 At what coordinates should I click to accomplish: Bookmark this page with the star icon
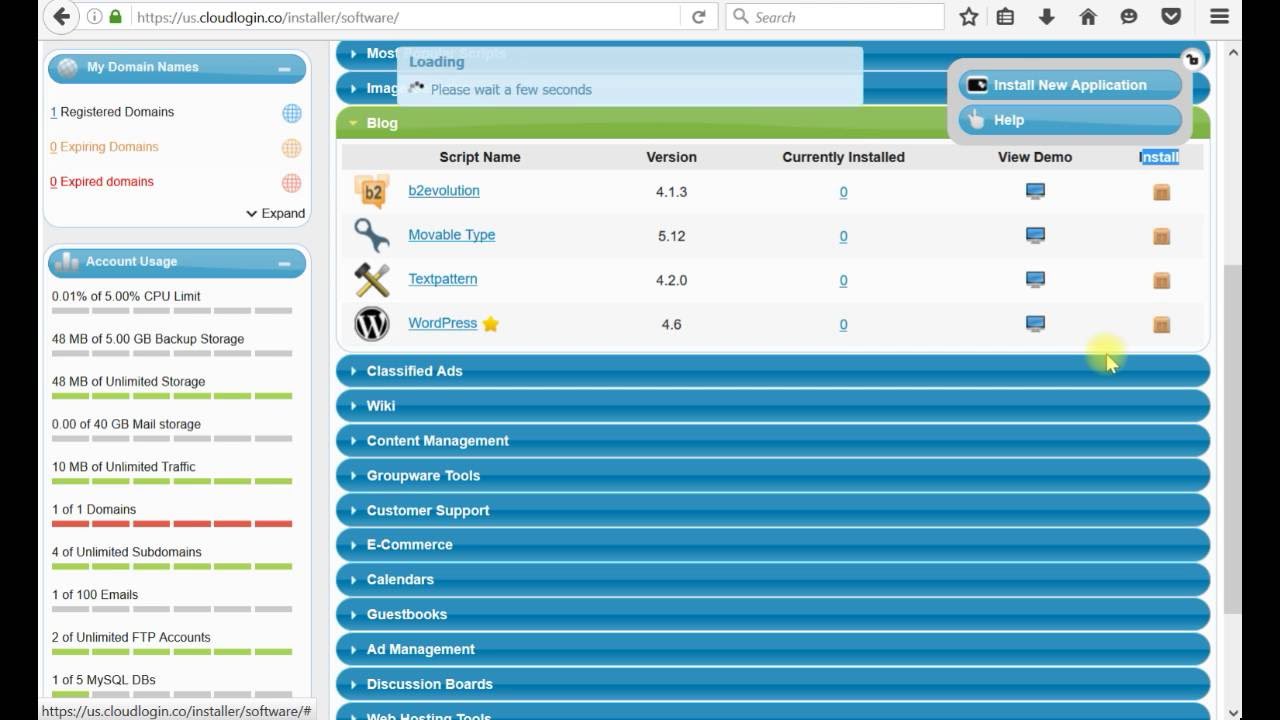968,17
